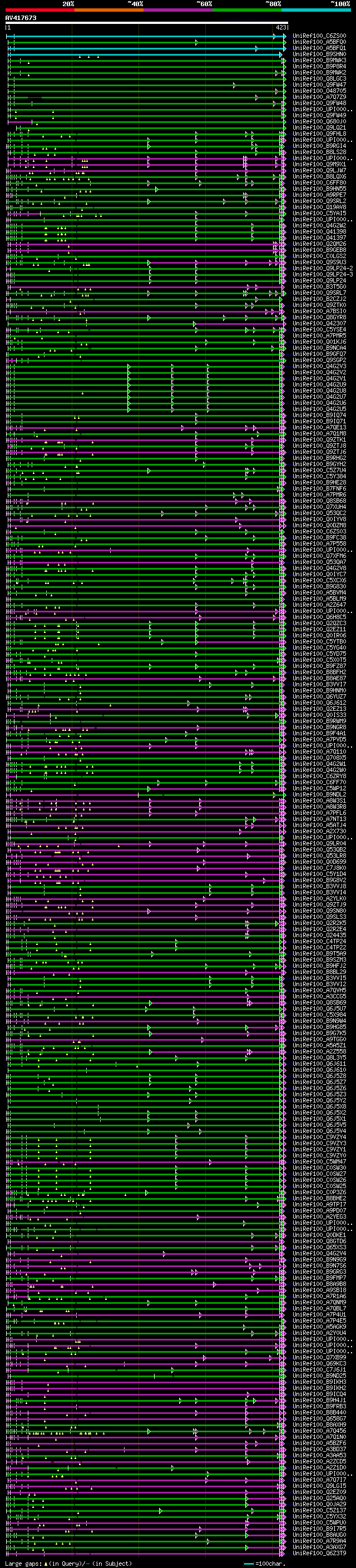Select hit label UniRef100_Q9FW47

tap(319, 85)
